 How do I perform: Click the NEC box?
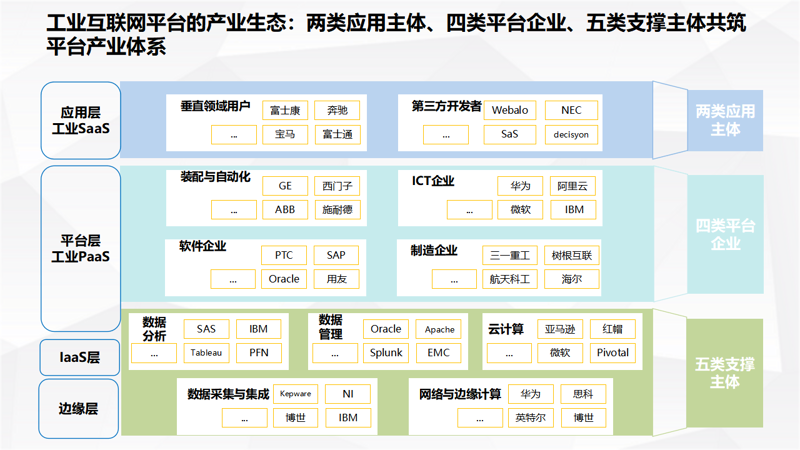(x=571, y=110)
